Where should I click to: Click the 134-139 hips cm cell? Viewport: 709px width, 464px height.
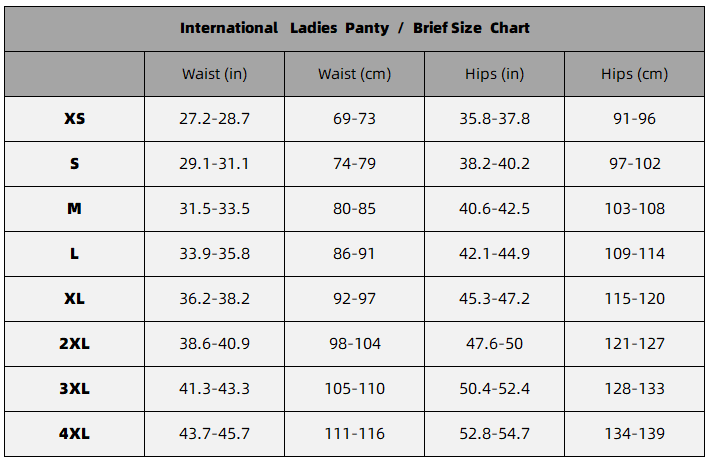(x=634, y=433)
